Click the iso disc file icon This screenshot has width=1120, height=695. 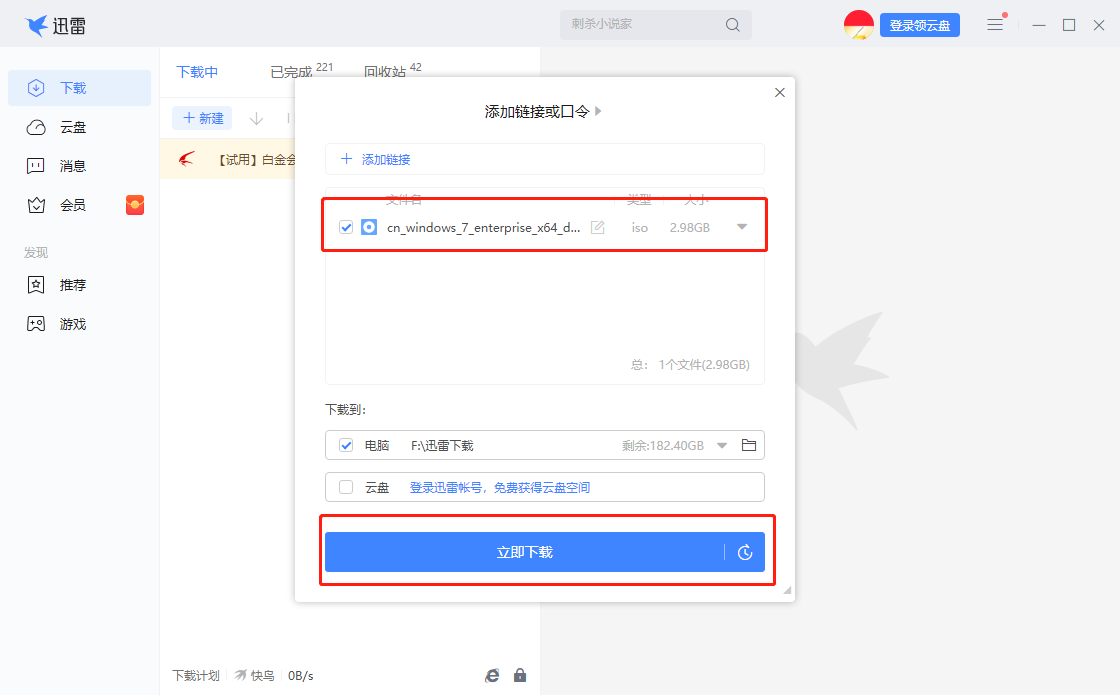click(369, 227)
